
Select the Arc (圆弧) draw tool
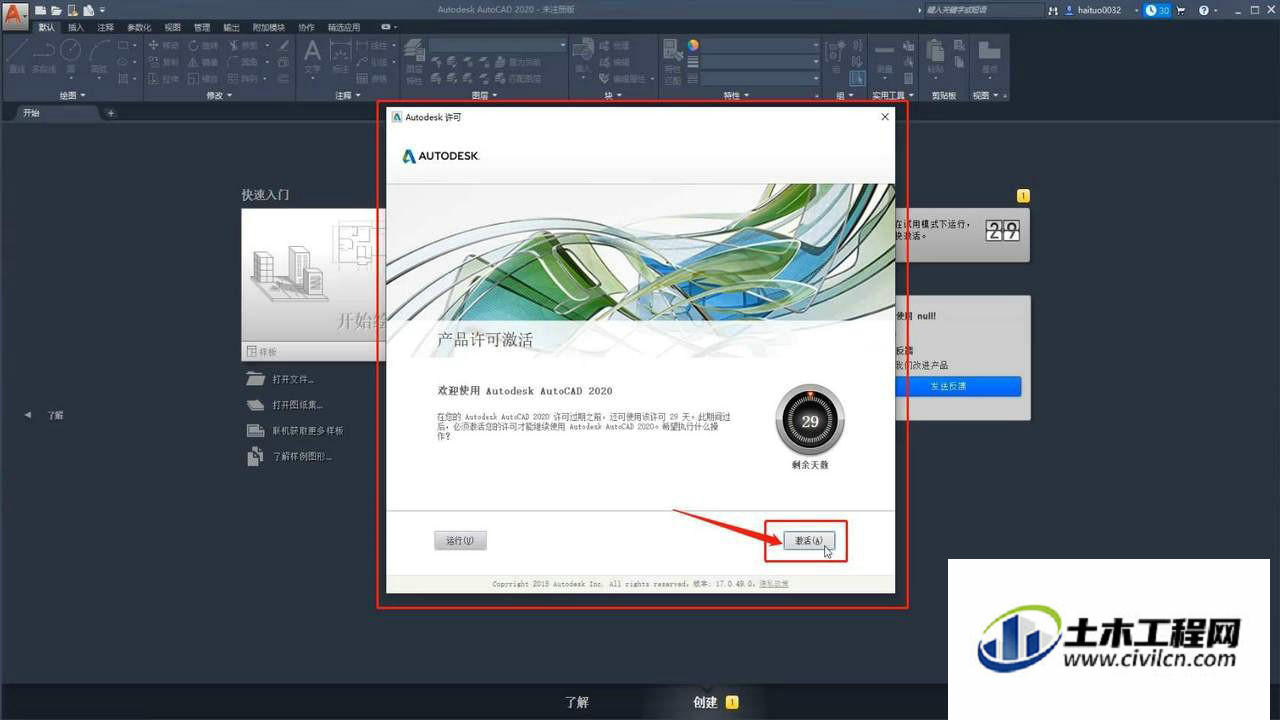99,58
